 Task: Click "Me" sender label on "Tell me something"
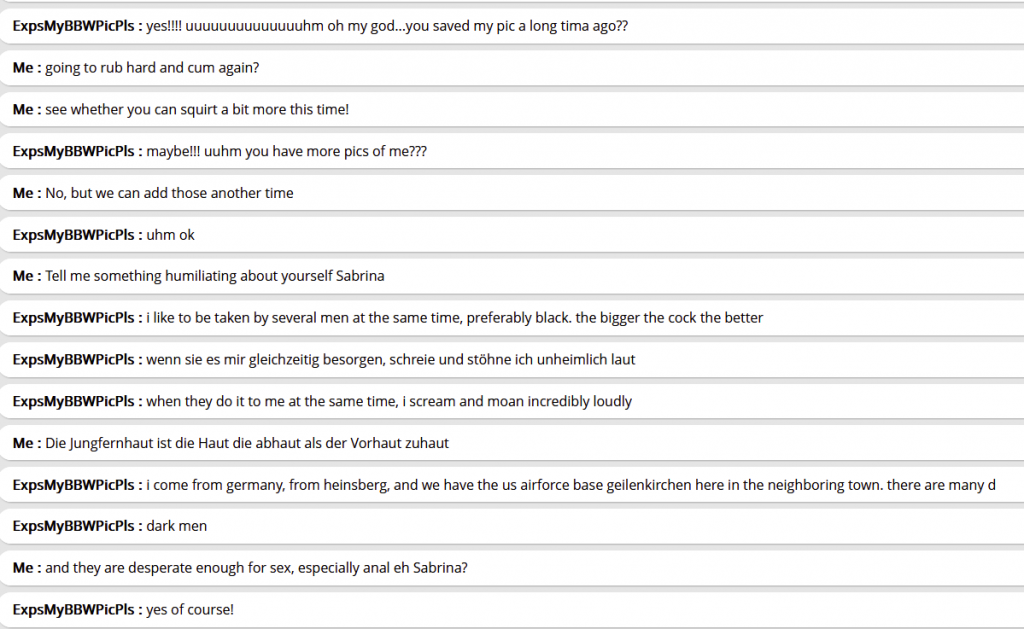[x=22, y=276]
